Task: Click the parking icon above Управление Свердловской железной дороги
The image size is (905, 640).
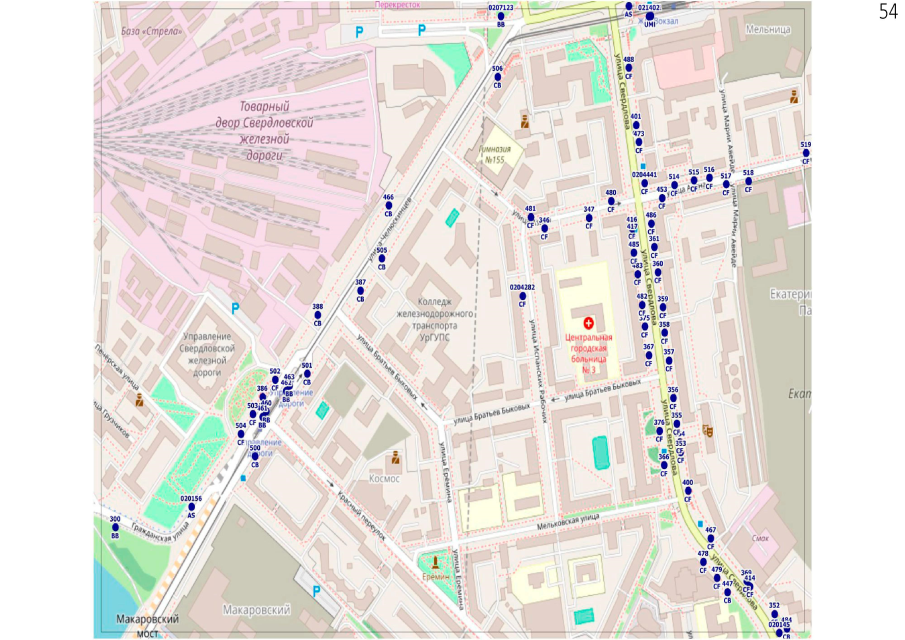Action: (235, 308)
